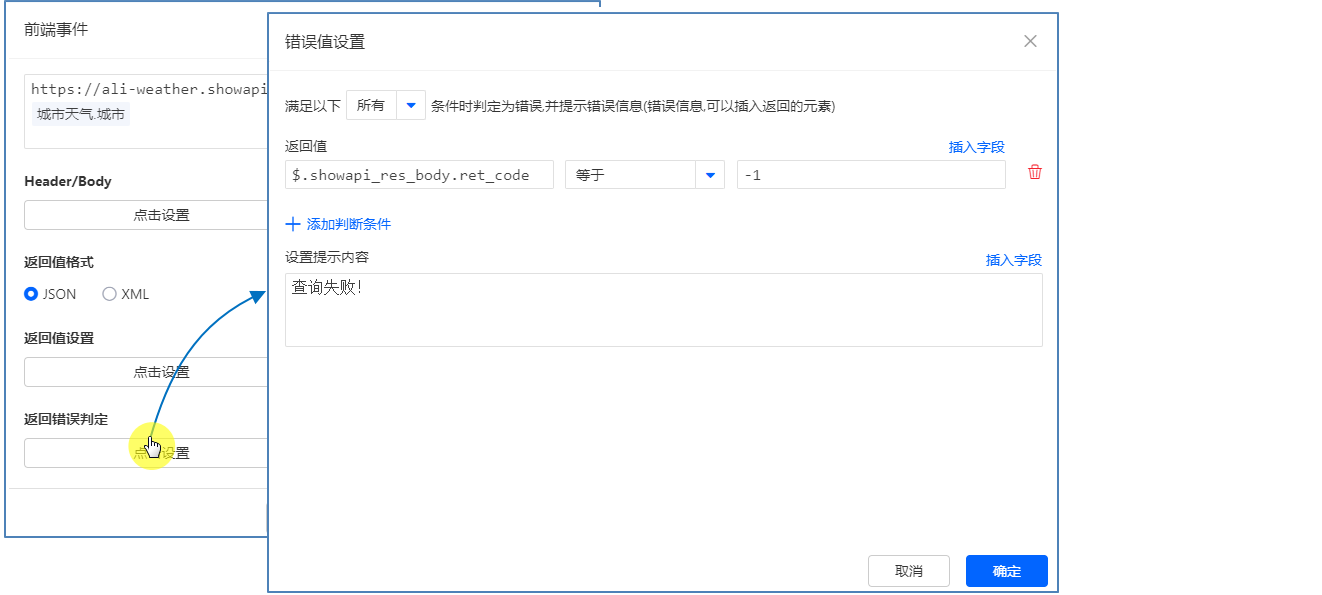Click the 等于 comparison combo box
This screenshot has width=1322, height=595.
click(631, 175)
